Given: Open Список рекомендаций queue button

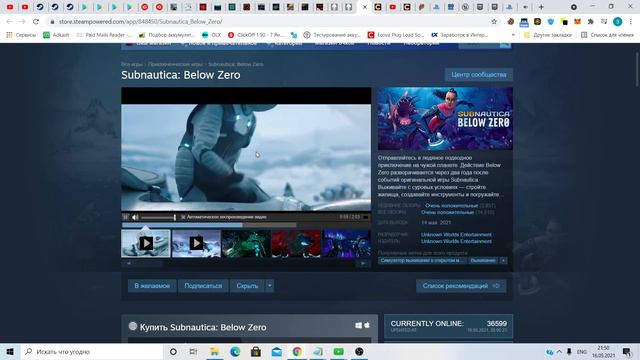Looking at the screenshot, I should [x=461, y=286].
